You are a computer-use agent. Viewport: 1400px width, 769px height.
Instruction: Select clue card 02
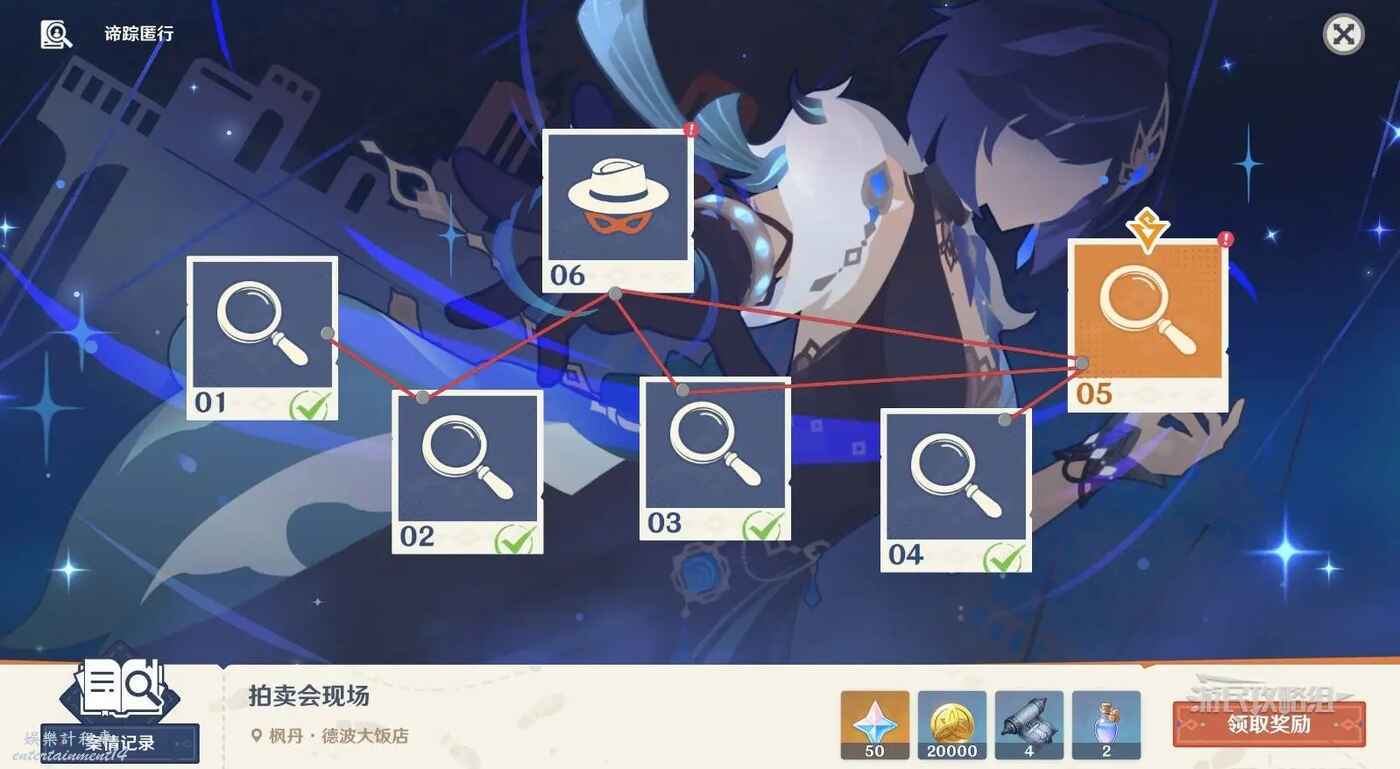tap(467, 471)
